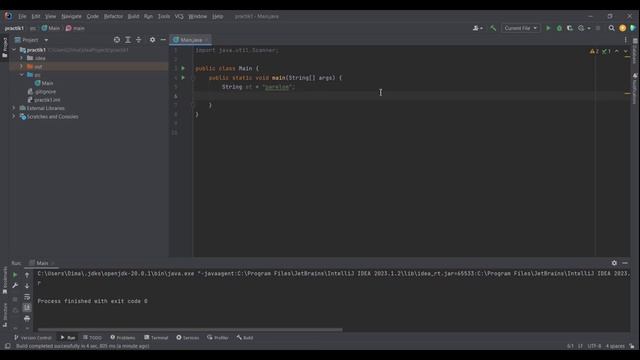Click the practik1 breadcrumb in navigation bar
640x360 pixels.
(x=14, y=28)
